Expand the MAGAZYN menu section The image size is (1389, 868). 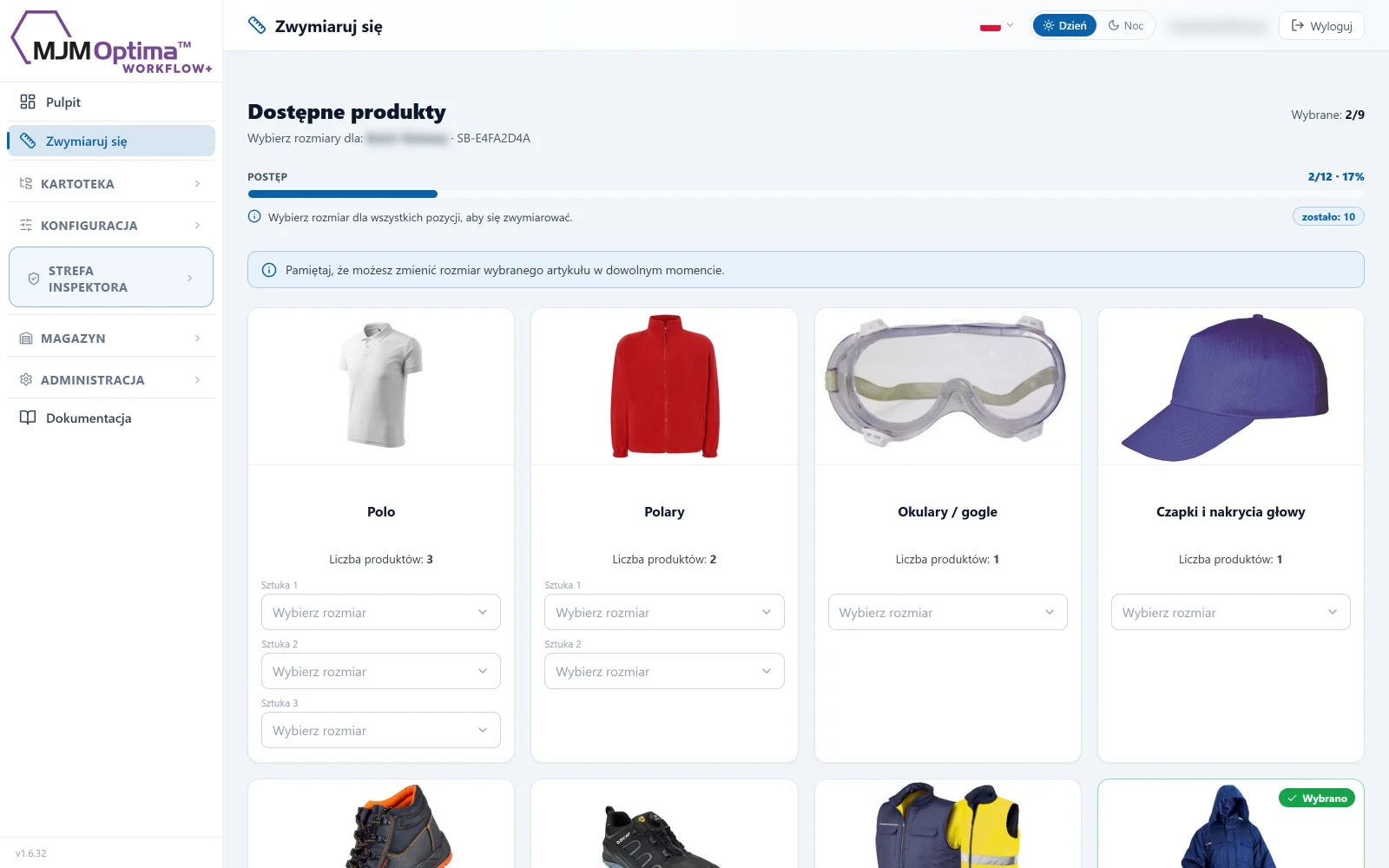click(111, 338)
